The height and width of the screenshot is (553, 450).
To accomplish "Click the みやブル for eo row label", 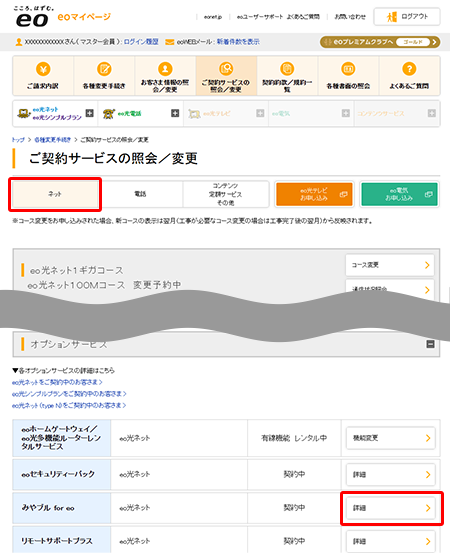I will coord(48,508).
